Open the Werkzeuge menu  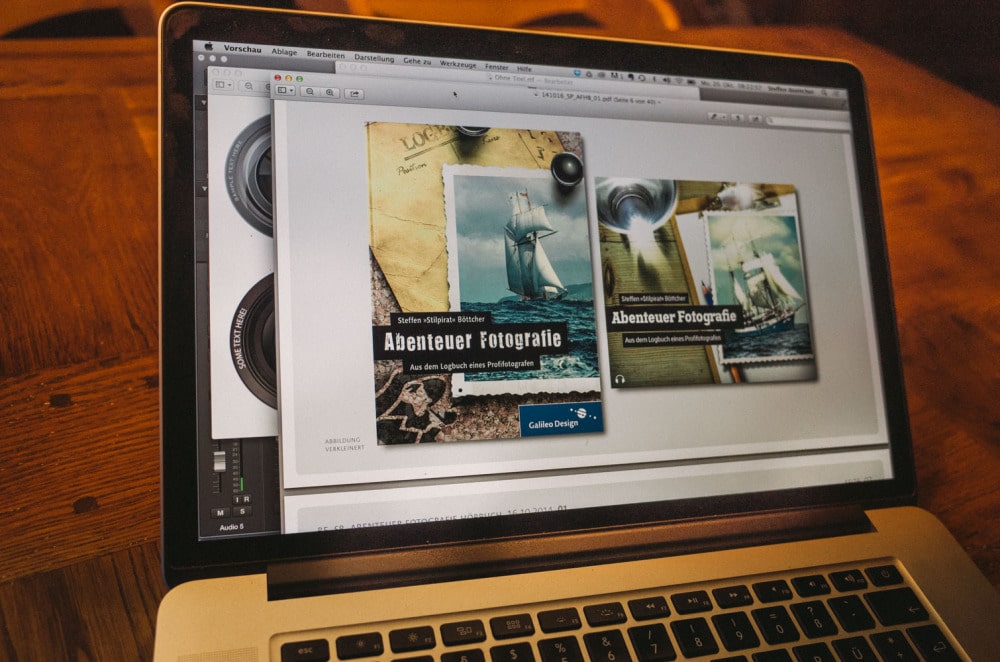point(458,64)
